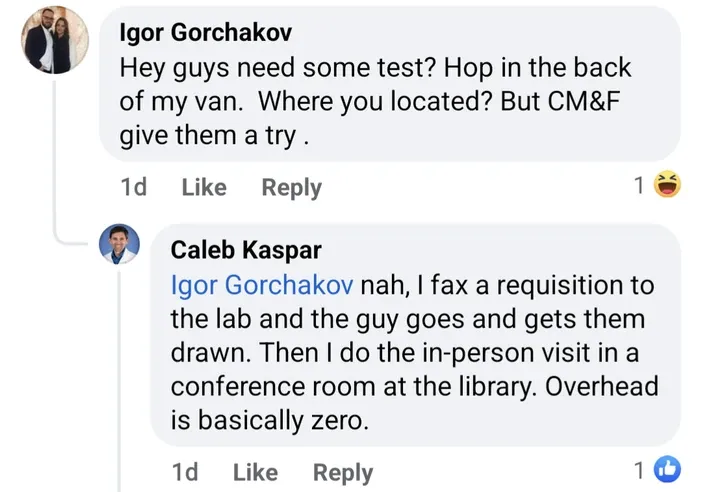The image size is (702, 492).
Task: Open the 1d timestamp under Igor's comment
Action: click(133, 187)
